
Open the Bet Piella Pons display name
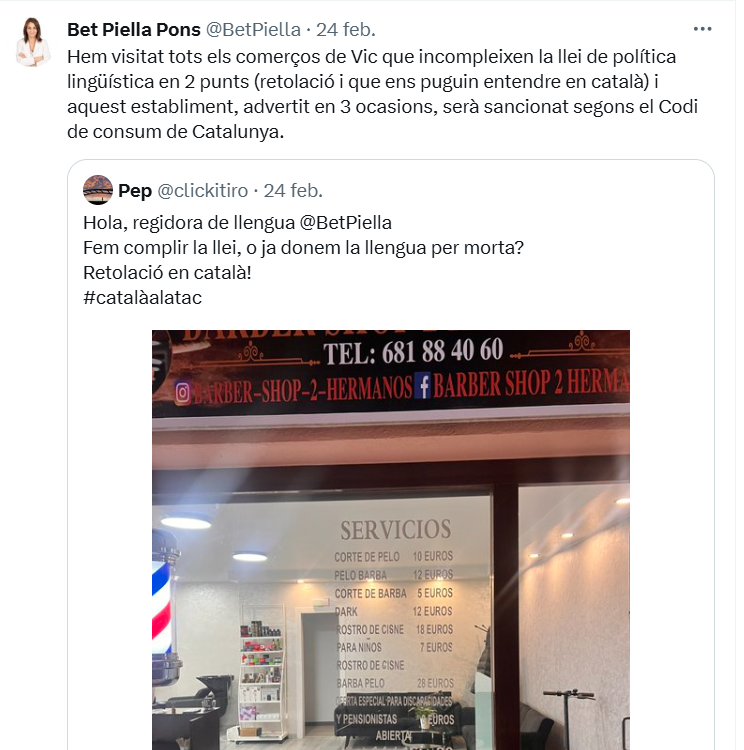point(133,30)
